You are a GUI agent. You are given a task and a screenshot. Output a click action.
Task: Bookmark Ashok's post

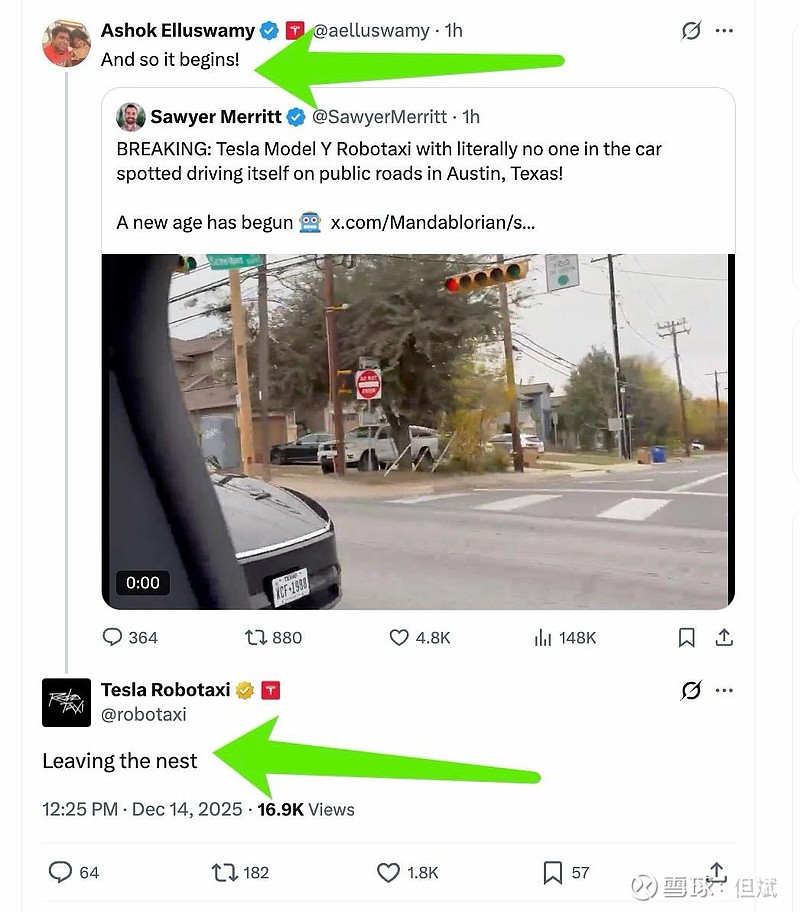pos(687,637)
